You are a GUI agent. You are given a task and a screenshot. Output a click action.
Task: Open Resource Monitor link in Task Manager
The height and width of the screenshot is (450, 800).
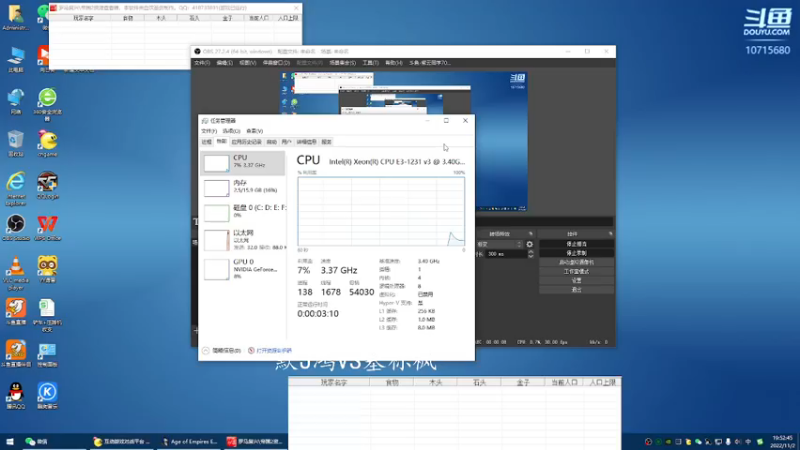(270, 351)
